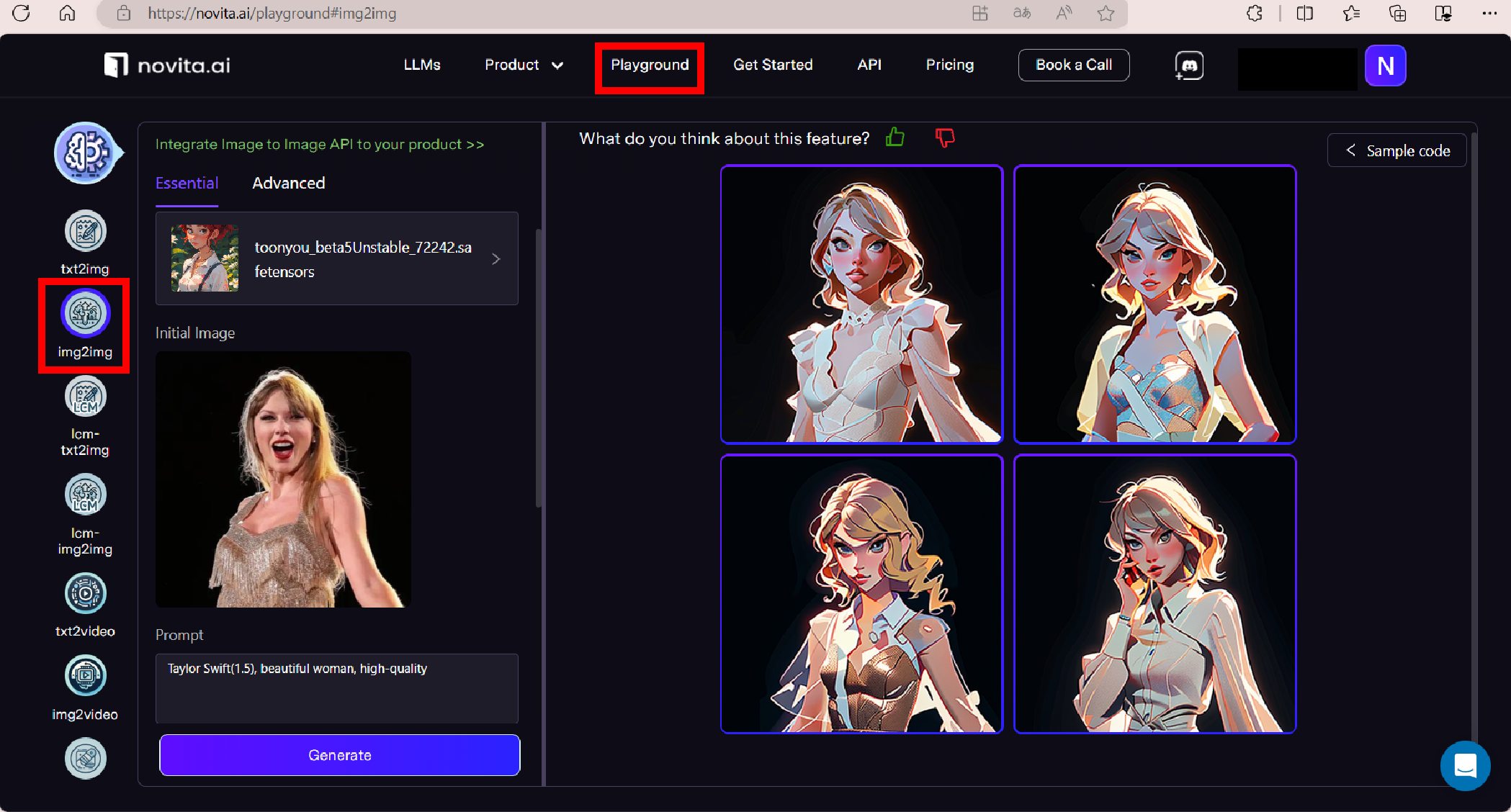
Task: Switch to the Advanced tab
Action: 288,184
